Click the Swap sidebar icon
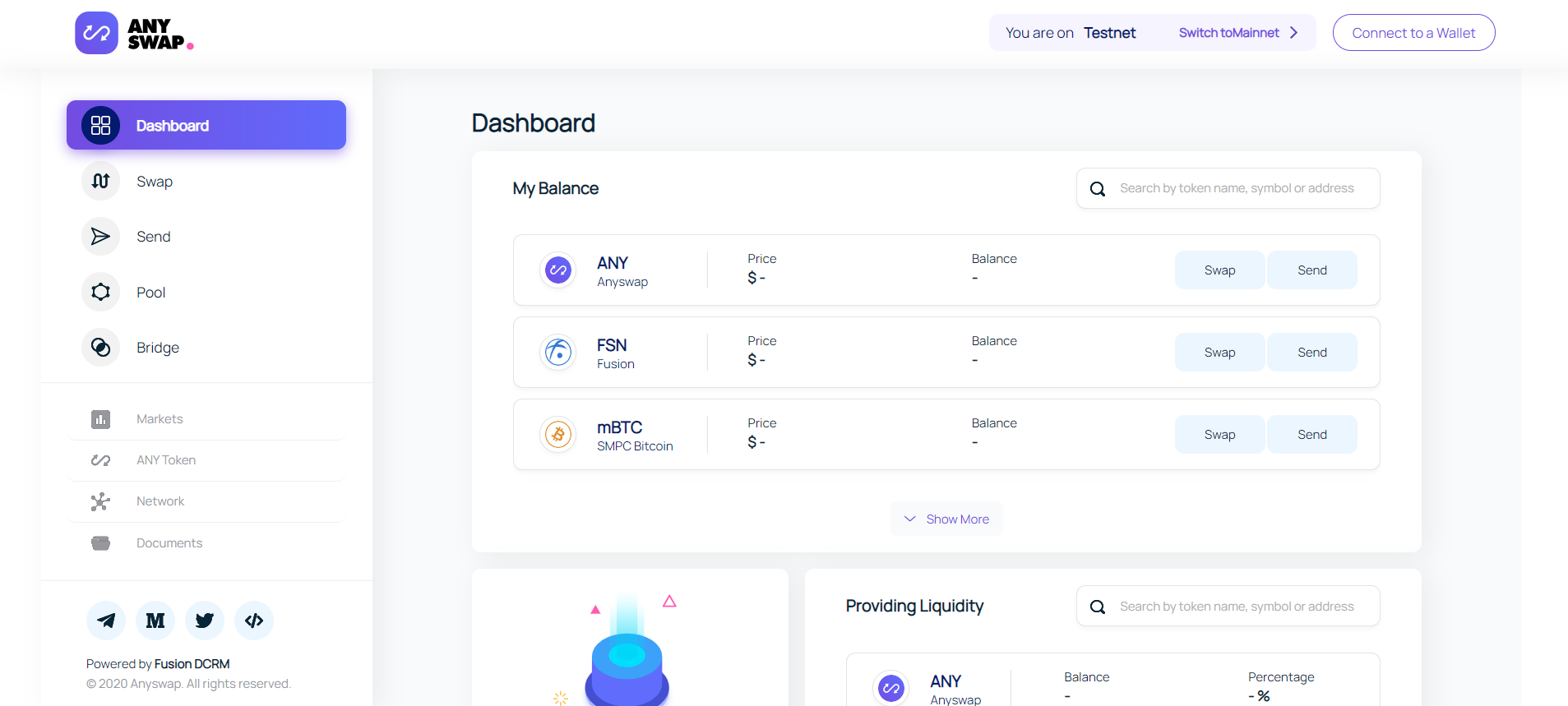Image resolution: width=1568 pixels, height=706 pixels. [x=100, y=181]
